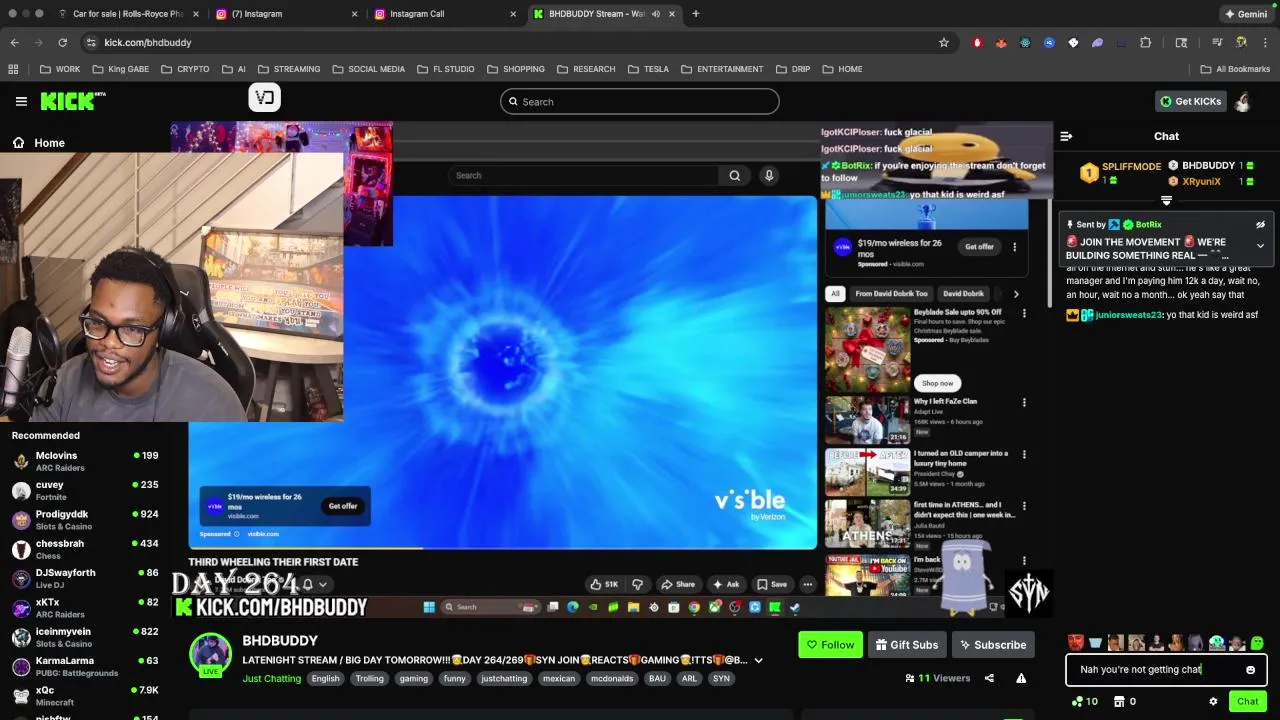Reload the page in Chrome
Image resolution: width=1280 pixels, height=720 pixels.
click(62, 43)
